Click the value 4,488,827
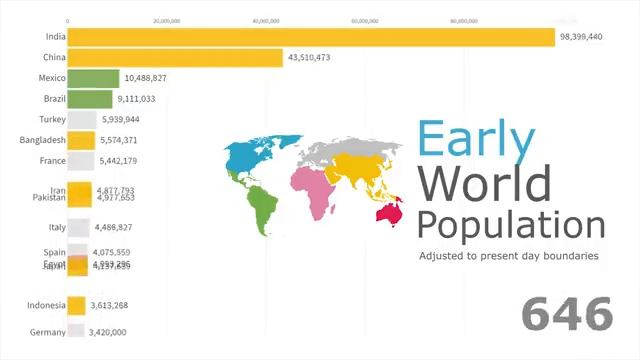Screen dimensions: 640x360 click(x=113, y=227)
